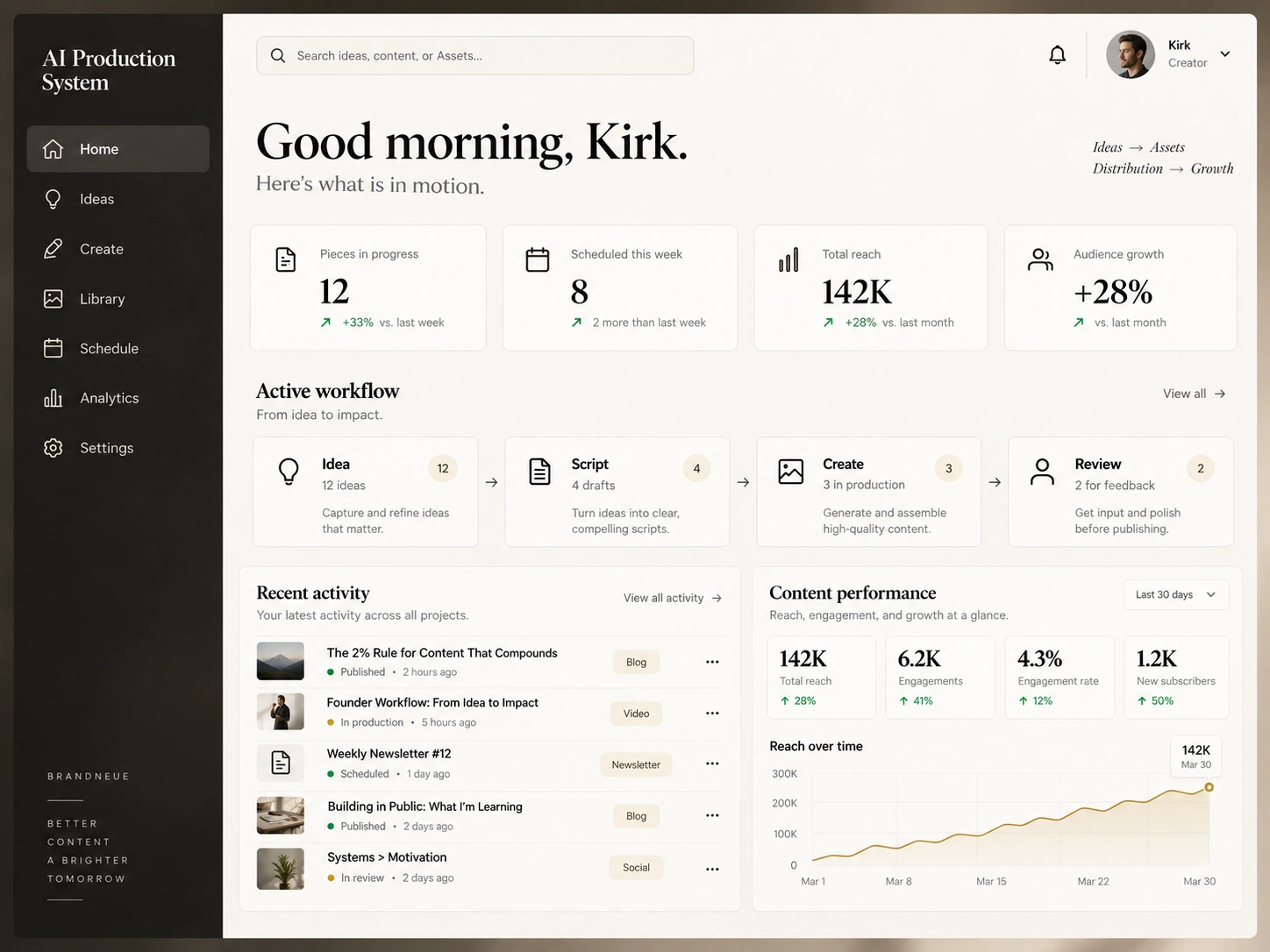Open the 6.2K Engagements stat card
1270x952 pixels.
940,678
